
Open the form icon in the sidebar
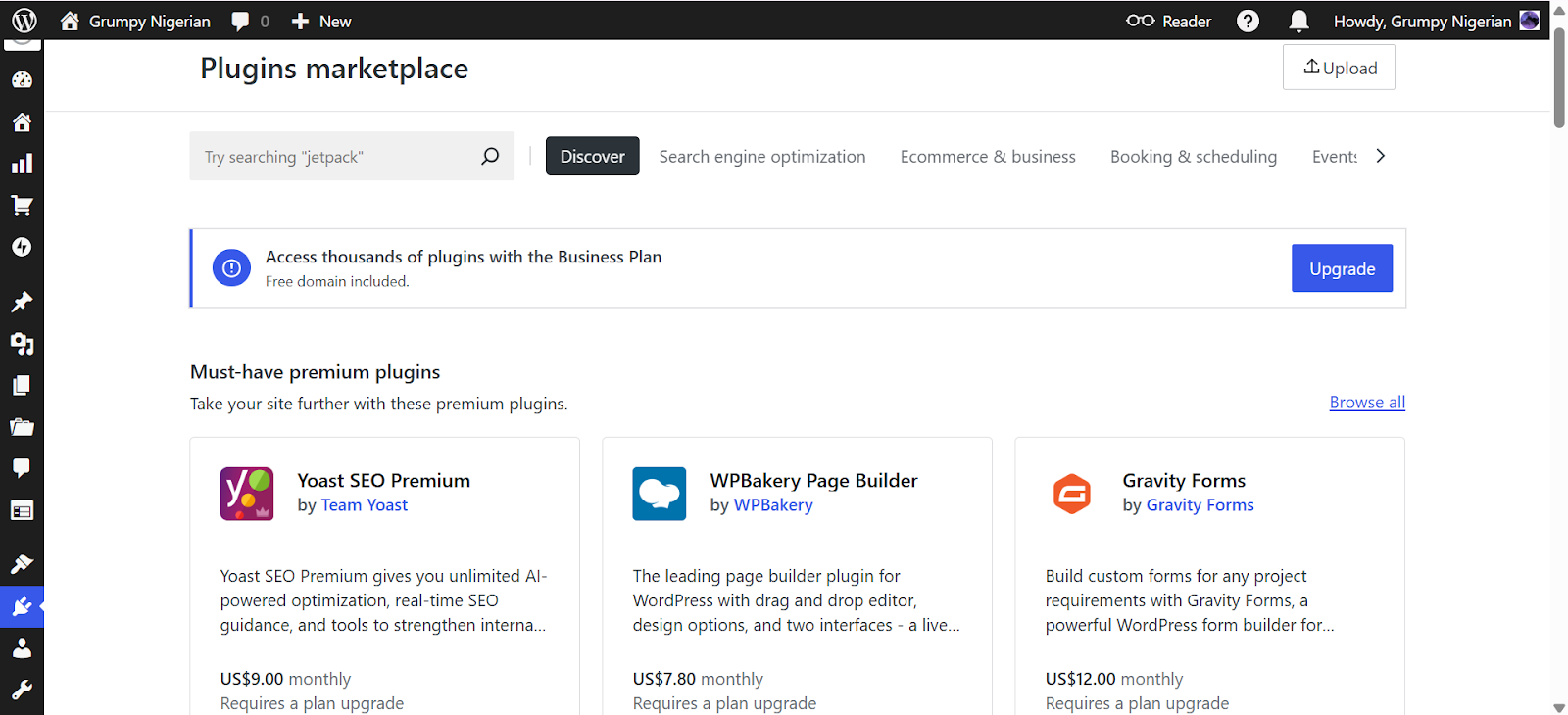(22, 510)
